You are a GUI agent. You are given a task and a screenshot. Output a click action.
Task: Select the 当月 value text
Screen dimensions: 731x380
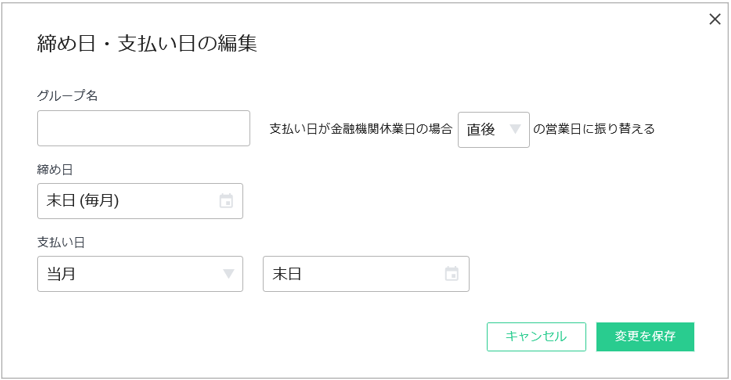coord(61,274)
